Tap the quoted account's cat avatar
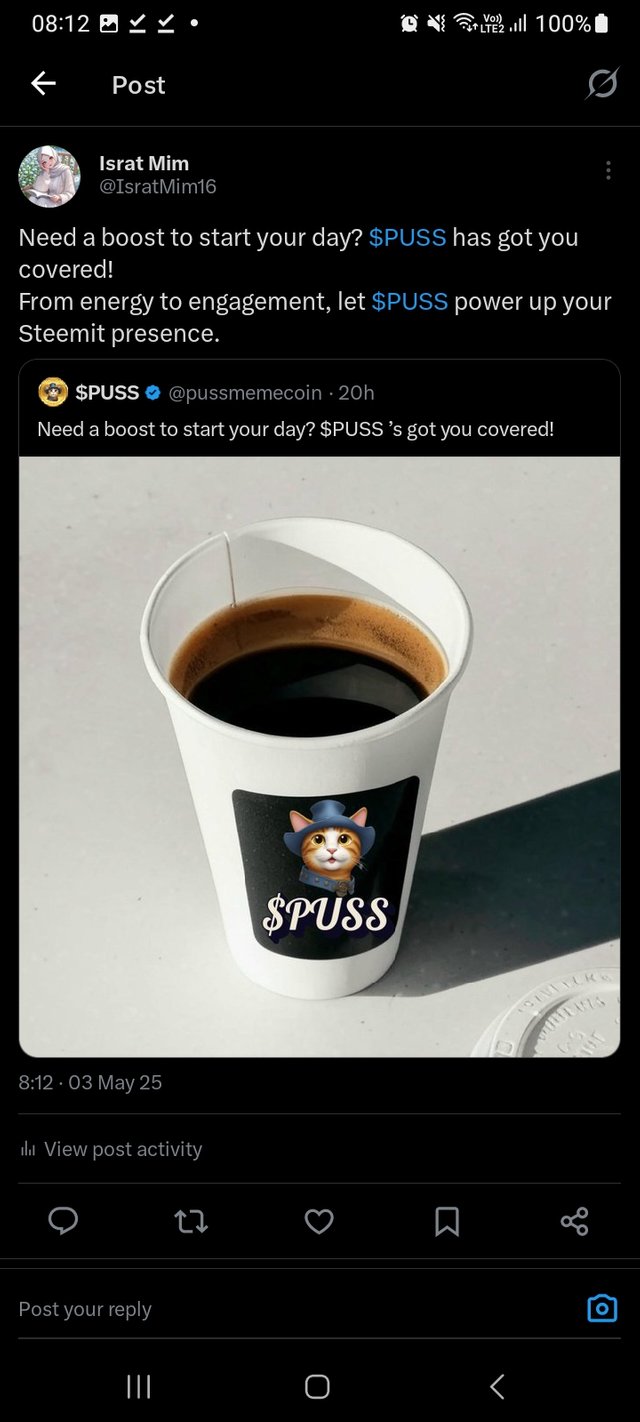 tap(53, 393)
